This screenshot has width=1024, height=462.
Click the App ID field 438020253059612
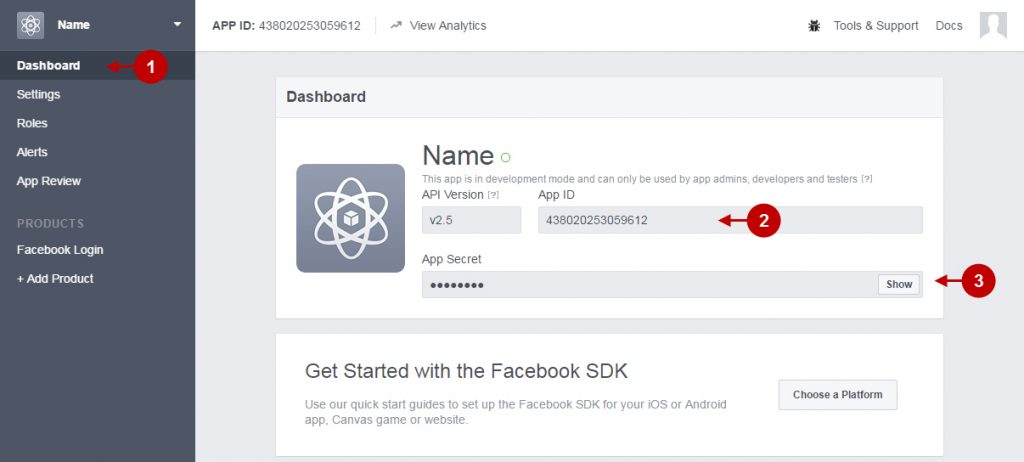tap(730, 220)
